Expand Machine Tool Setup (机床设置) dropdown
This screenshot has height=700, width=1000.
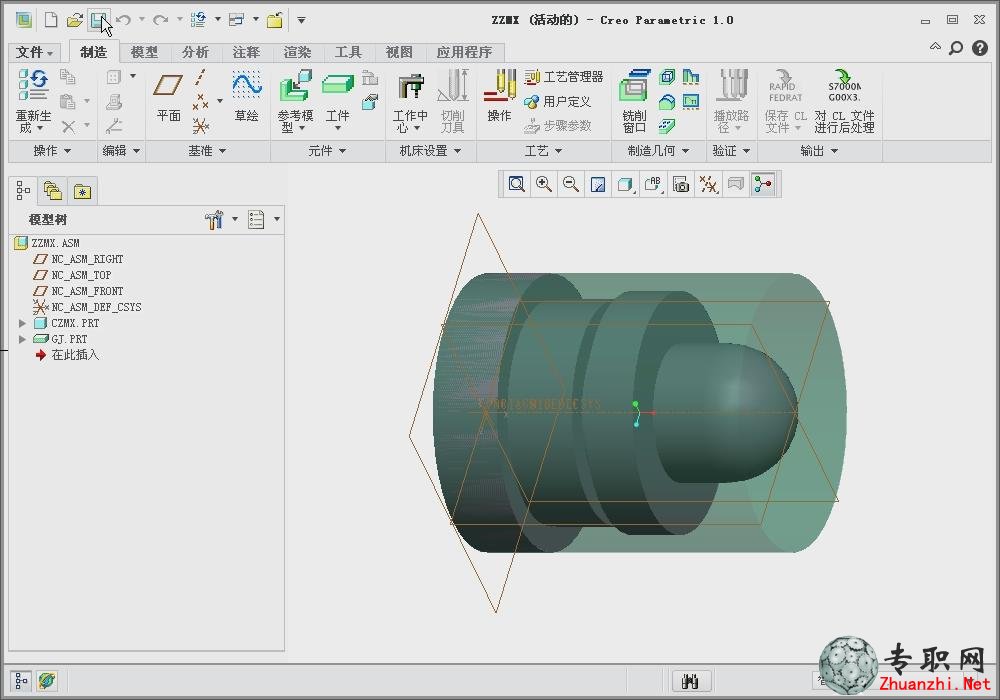point(430,151)
